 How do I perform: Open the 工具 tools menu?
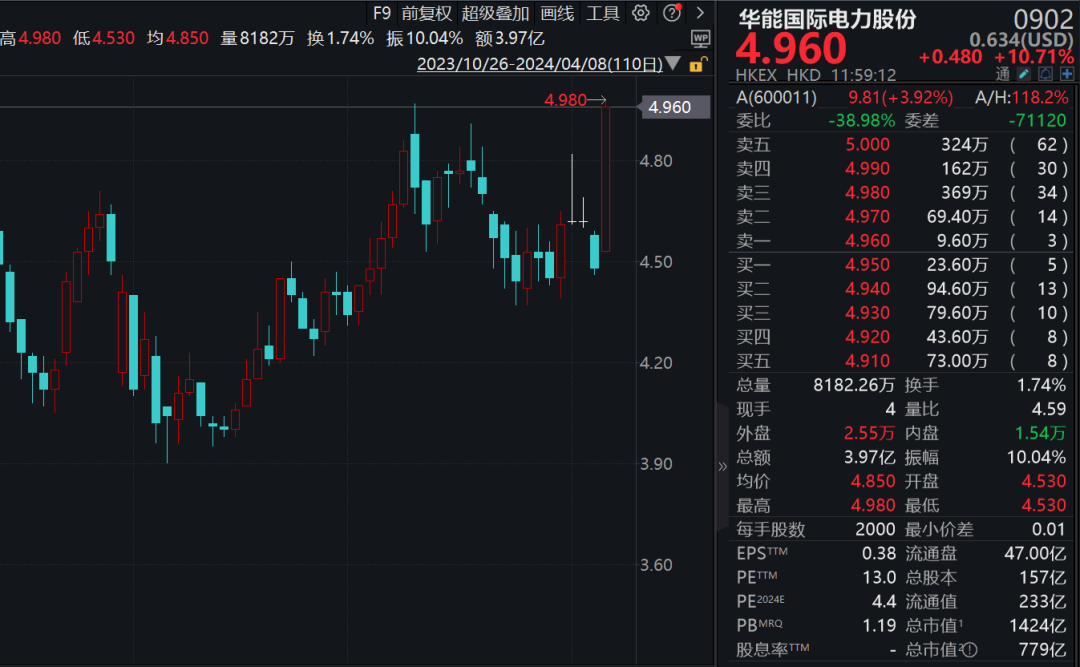pyautogui.click(x=603, y=13)
